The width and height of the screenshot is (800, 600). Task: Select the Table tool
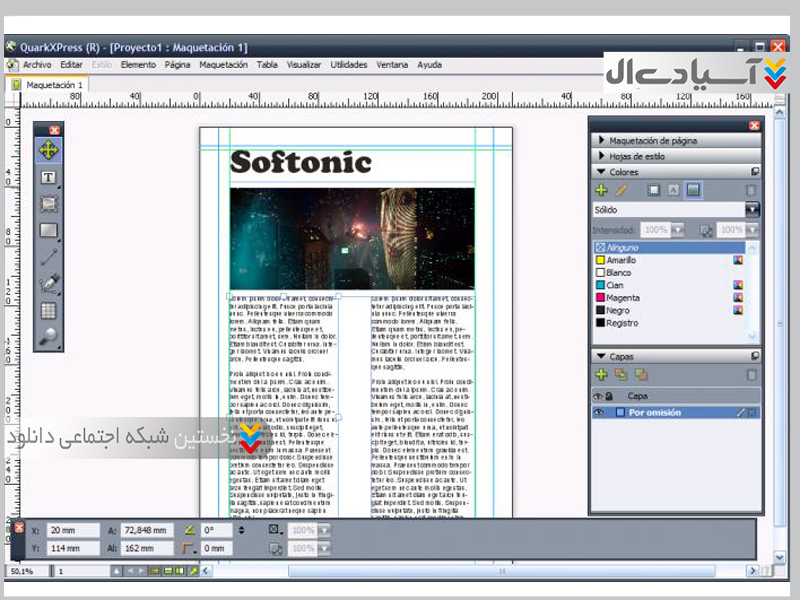tap(48, 311)
